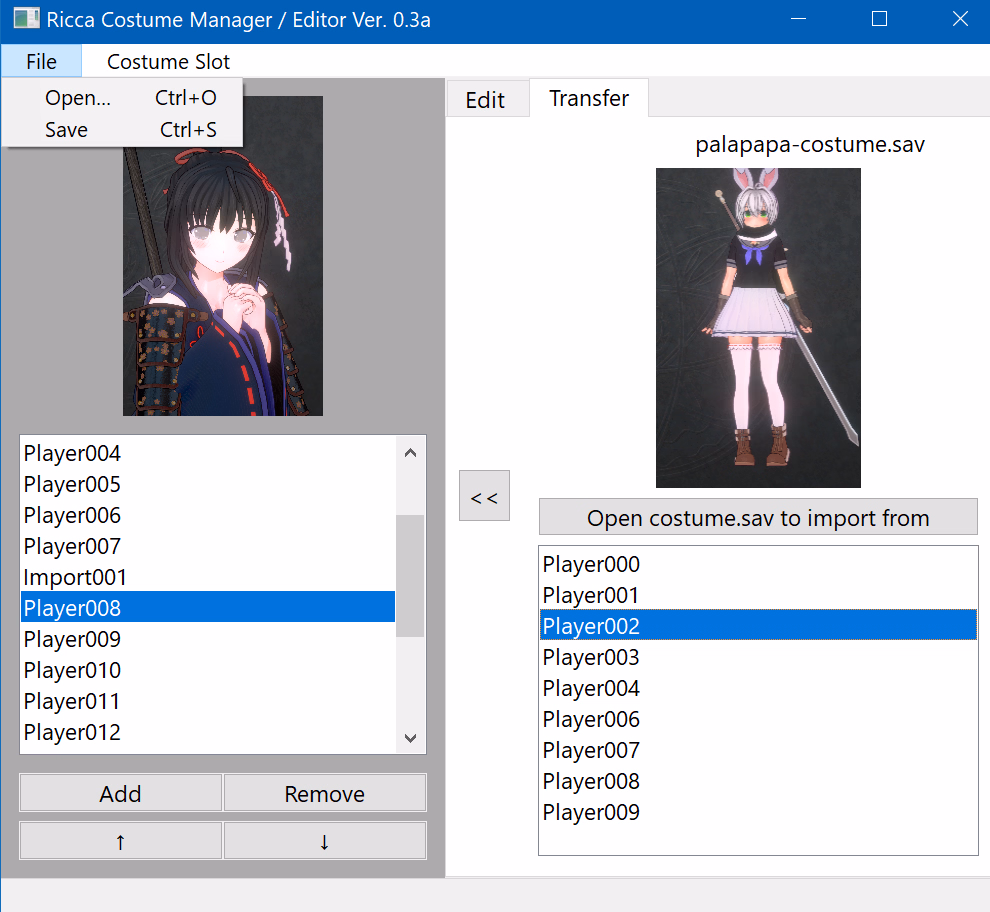Click the app icon in title bar

(26, 20)
